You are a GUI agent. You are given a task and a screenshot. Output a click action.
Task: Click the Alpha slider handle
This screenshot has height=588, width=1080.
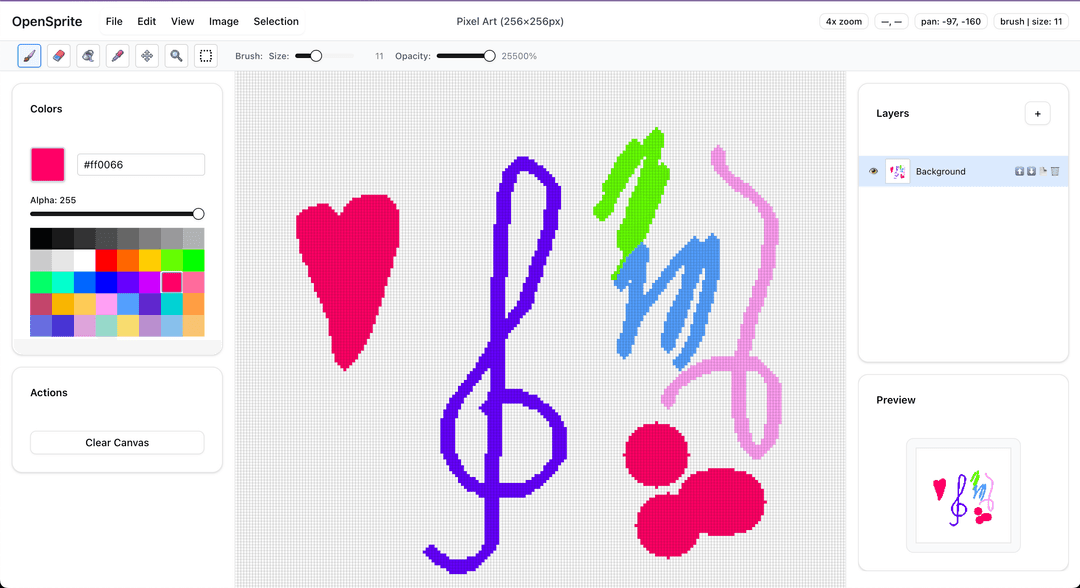click(198, 214)
